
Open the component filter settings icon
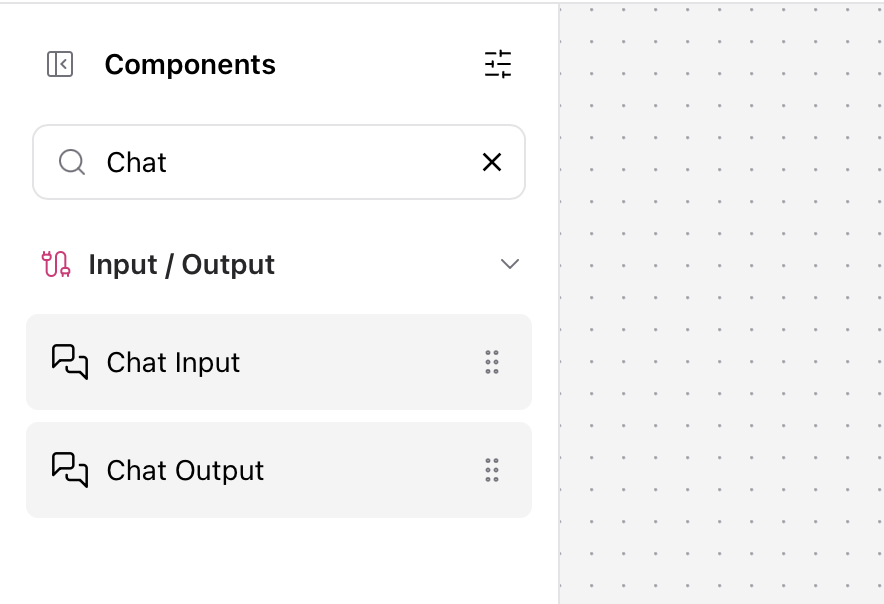(497, 64)
